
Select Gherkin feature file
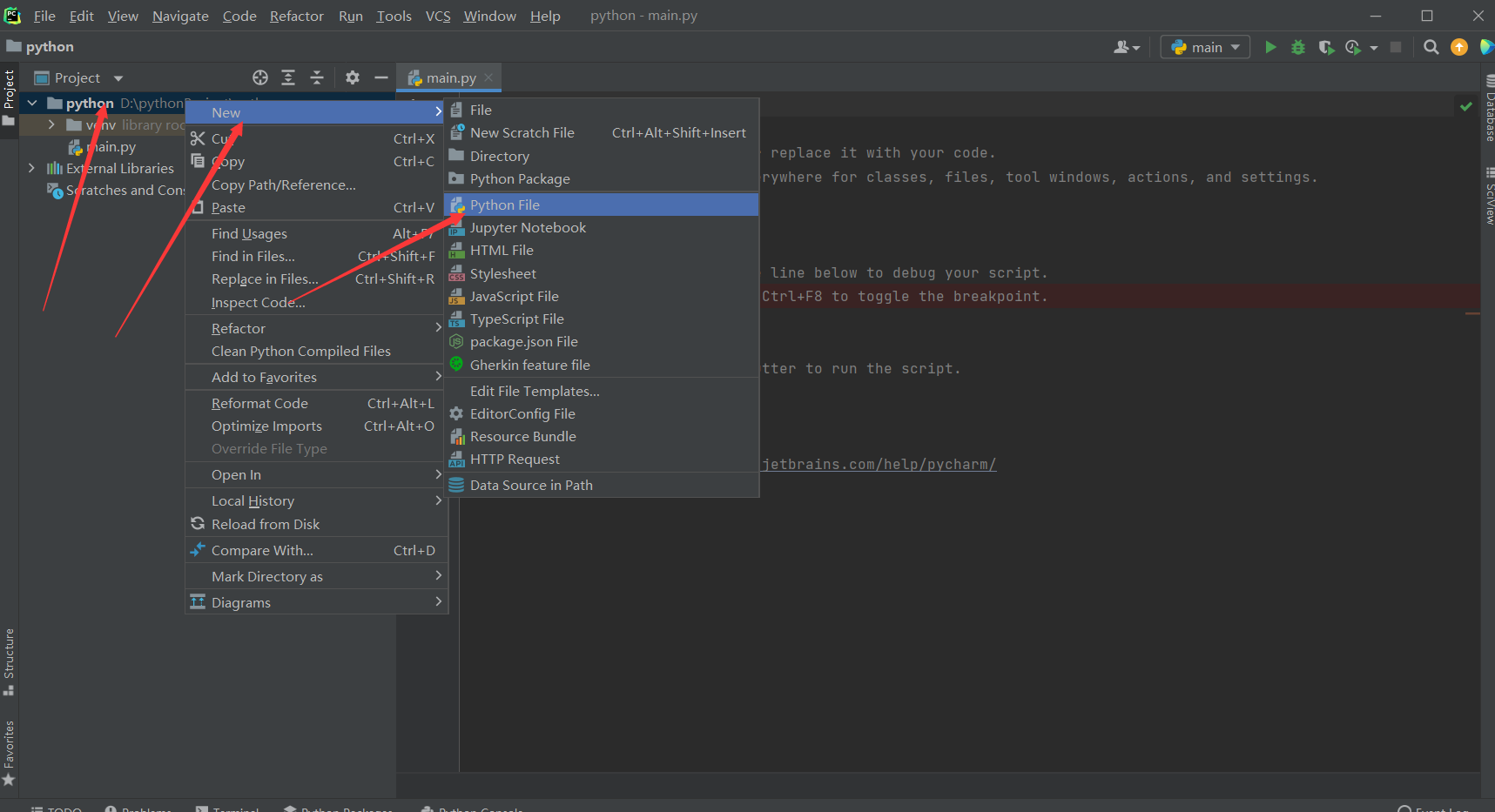pyautogui.click(x=602, y=365)
